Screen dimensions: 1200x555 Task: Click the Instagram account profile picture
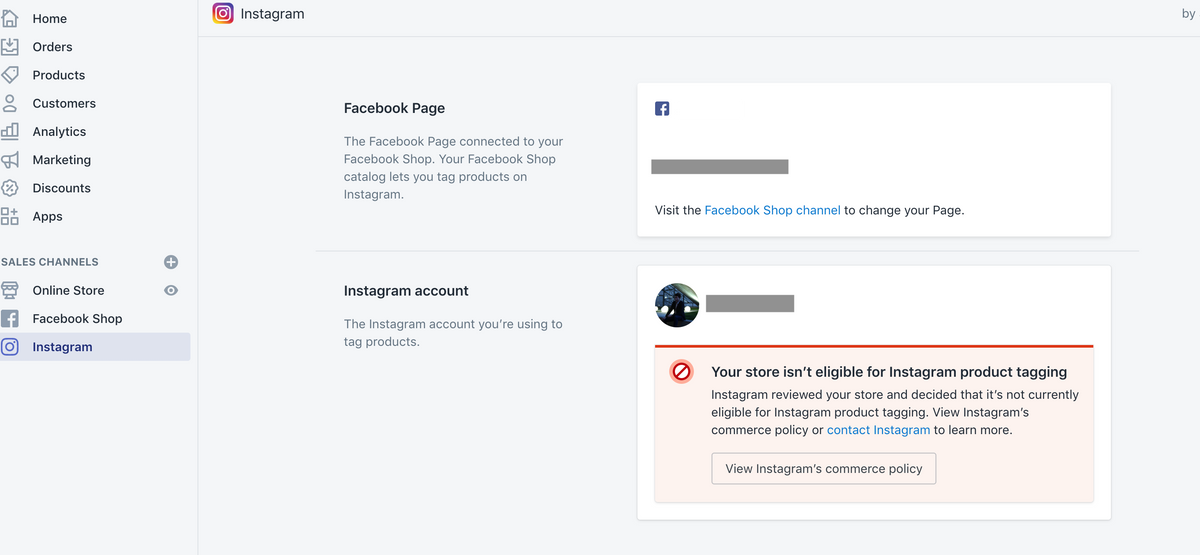point(677,305)
